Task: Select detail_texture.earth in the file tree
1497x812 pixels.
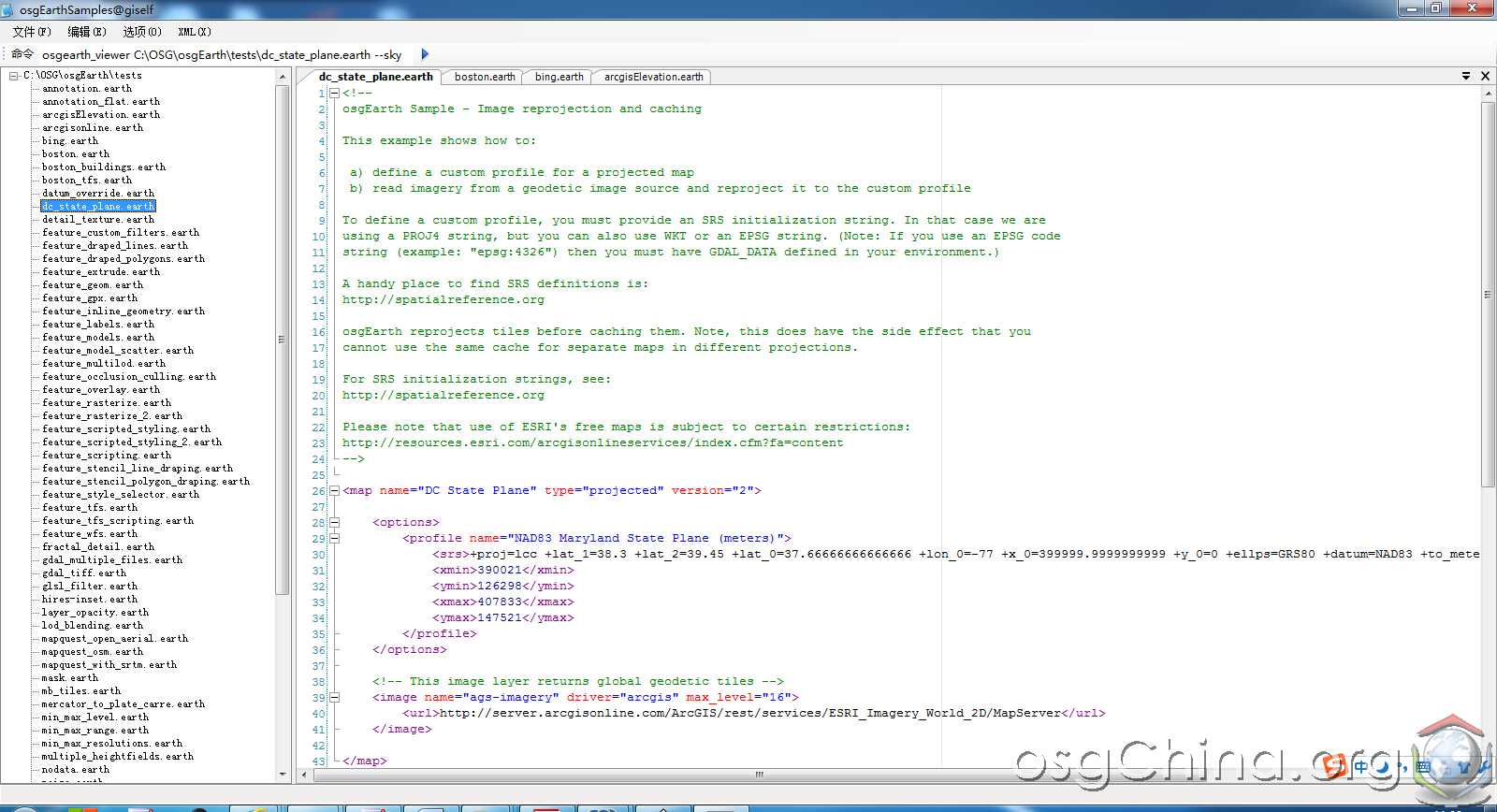Action: pyautogui.click(x=97, y=219)
